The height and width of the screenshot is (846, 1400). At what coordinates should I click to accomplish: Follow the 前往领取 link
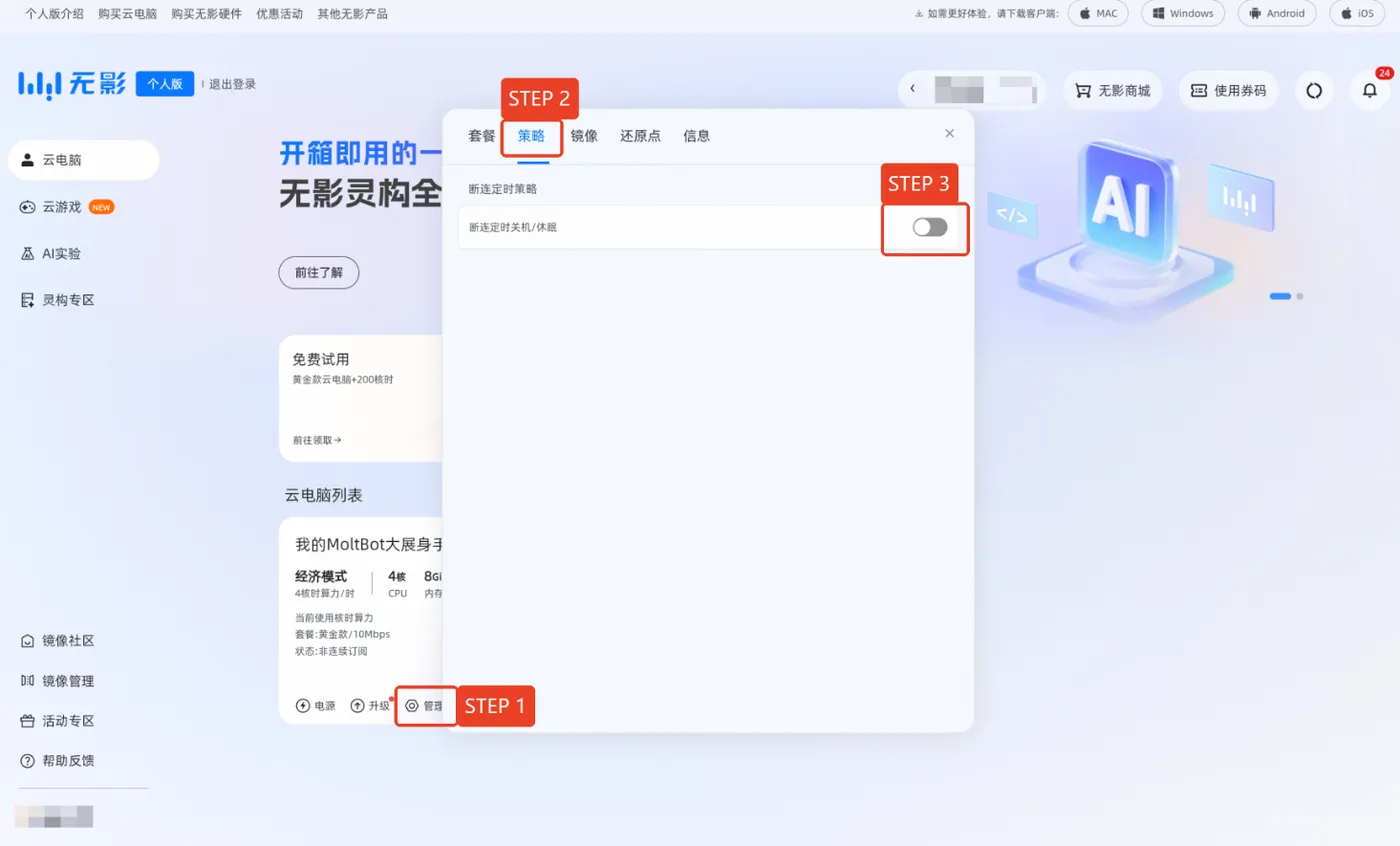click(x=317, y=440)
